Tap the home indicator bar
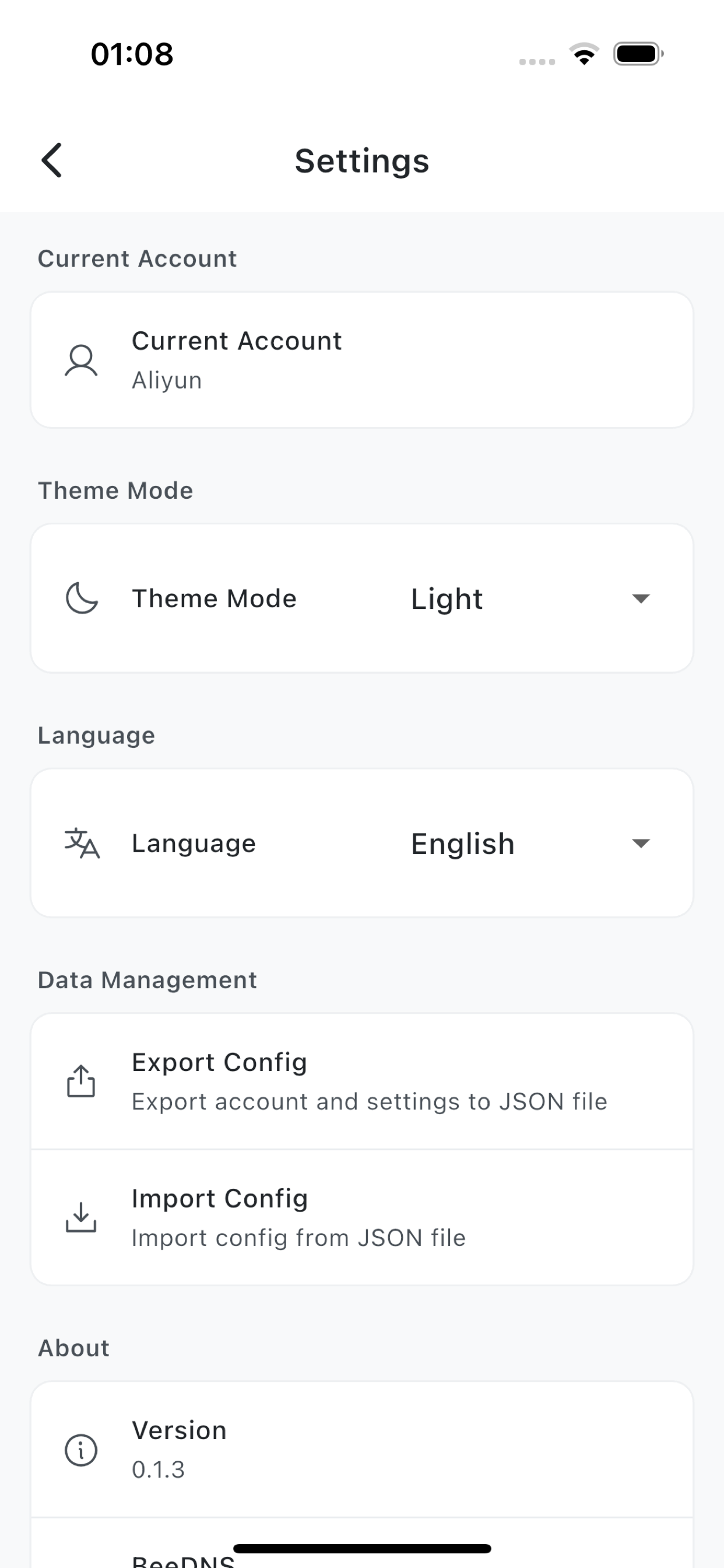The height and width of the screenshot is (1568, 724). [362, 1549]
